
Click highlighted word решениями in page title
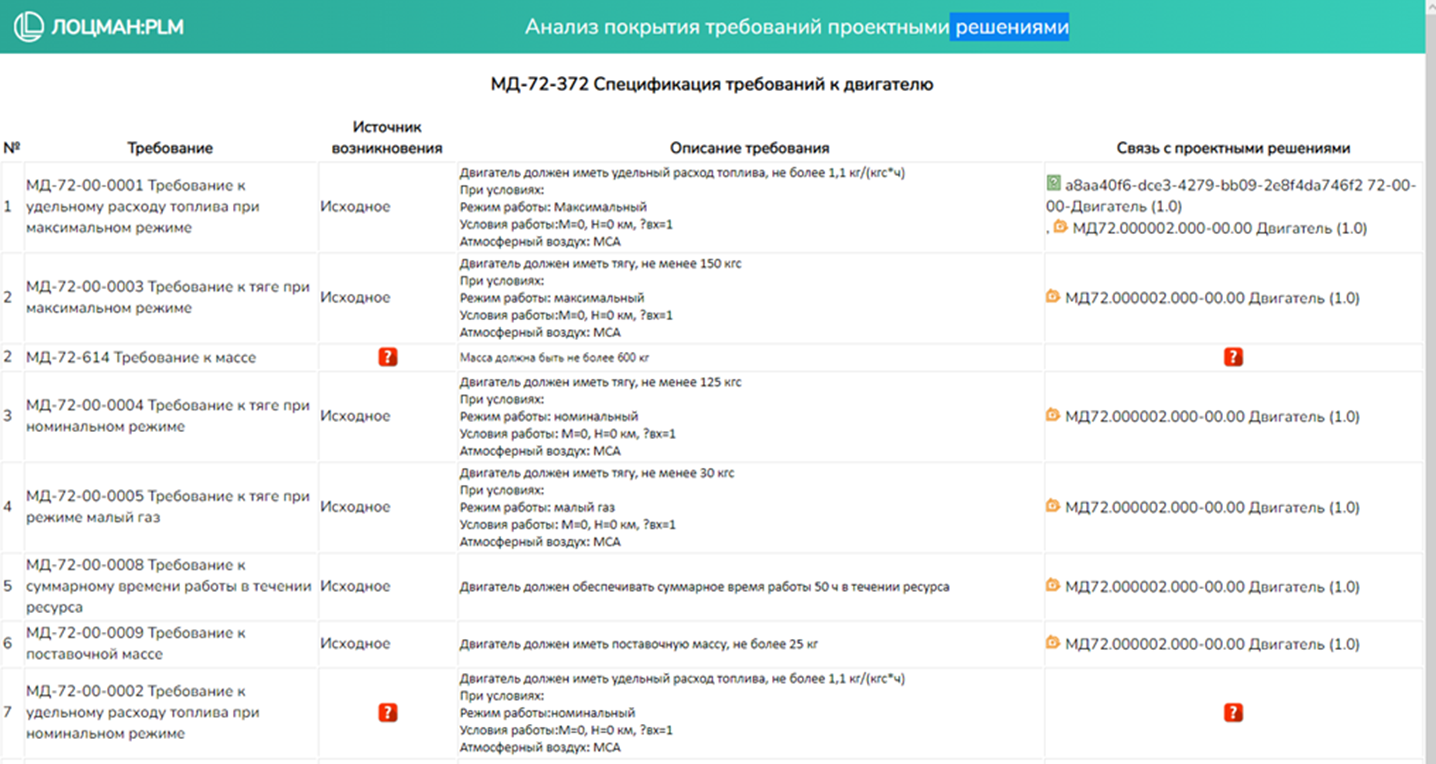click(1010, 27)
